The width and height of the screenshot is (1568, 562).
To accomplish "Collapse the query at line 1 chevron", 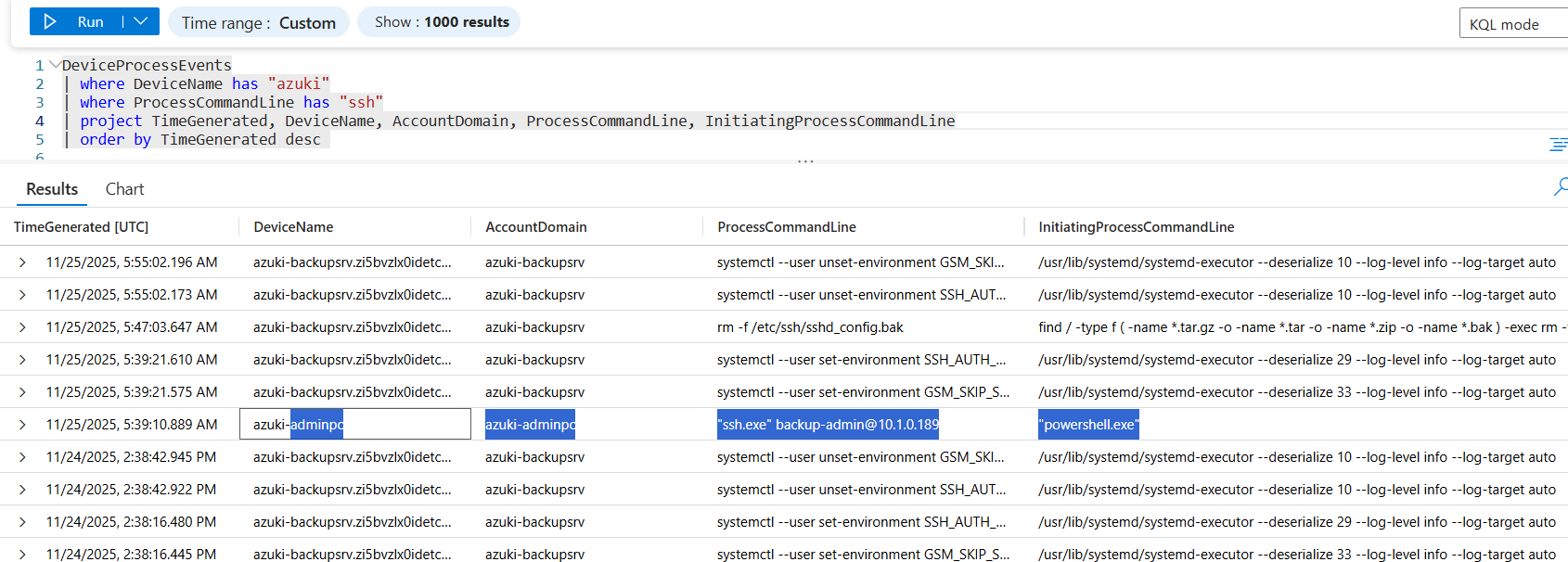I will [55, 65].
